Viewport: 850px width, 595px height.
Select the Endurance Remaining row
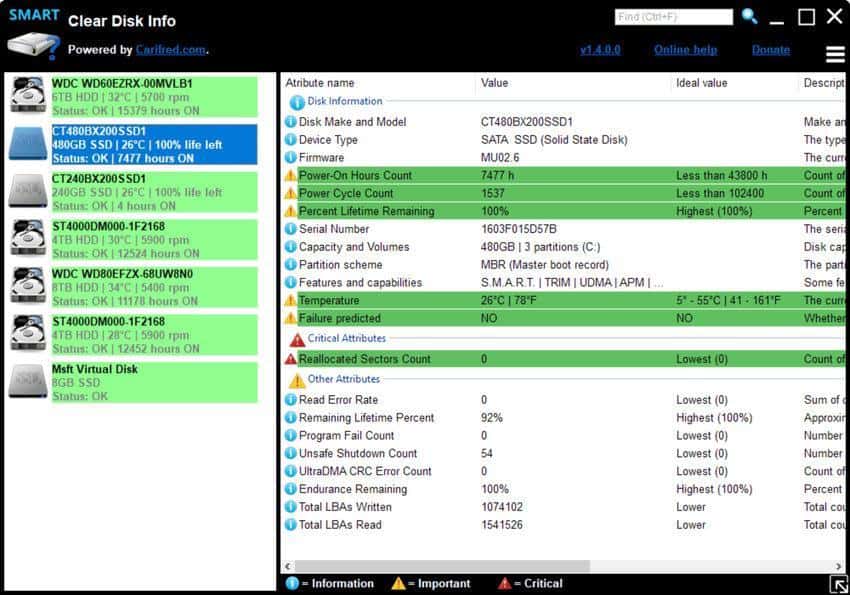pyautogui.click(x=564, y=489)
